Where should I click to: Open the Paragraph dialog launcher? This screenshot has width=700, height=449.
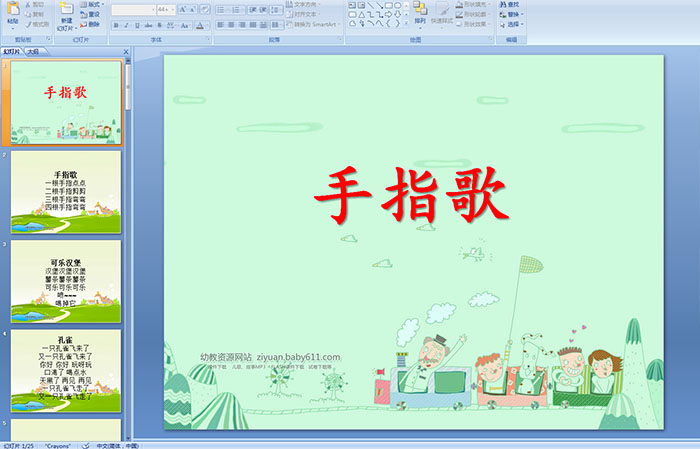[340, 39]
